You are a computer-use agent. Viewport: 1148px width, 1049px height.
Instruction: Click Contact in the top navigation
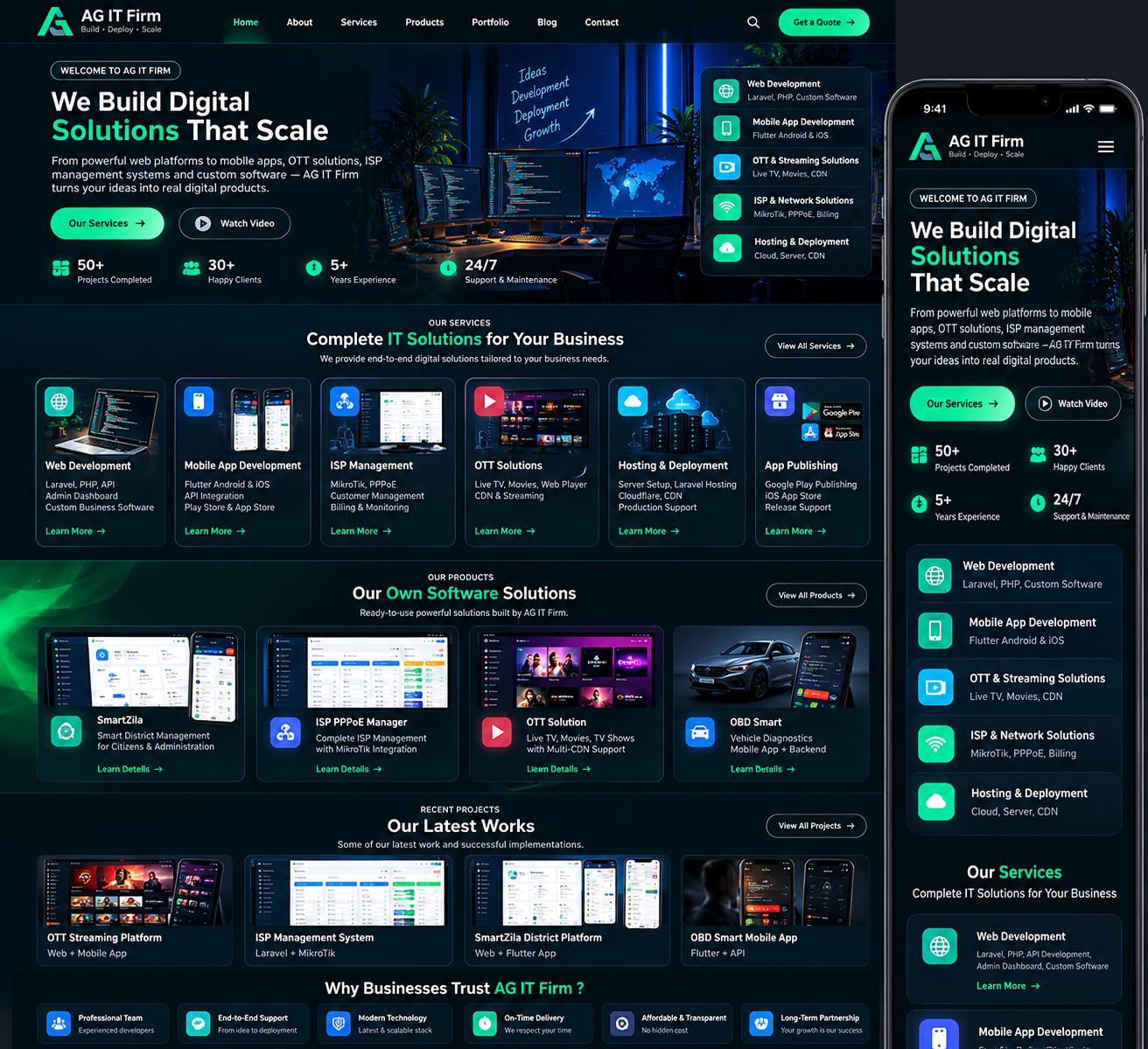[602, 23]
